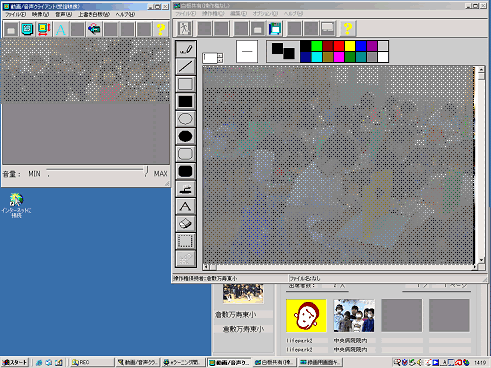The width and height of the screenshot is (491, 368).
Task: Pick the filled rounded rectangle tool
Action: coord(186,171)
